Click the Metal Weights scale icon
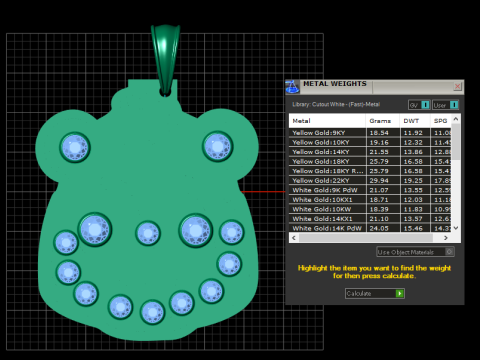The height and width of the screenshot is (360, 480). pos(292,87)
